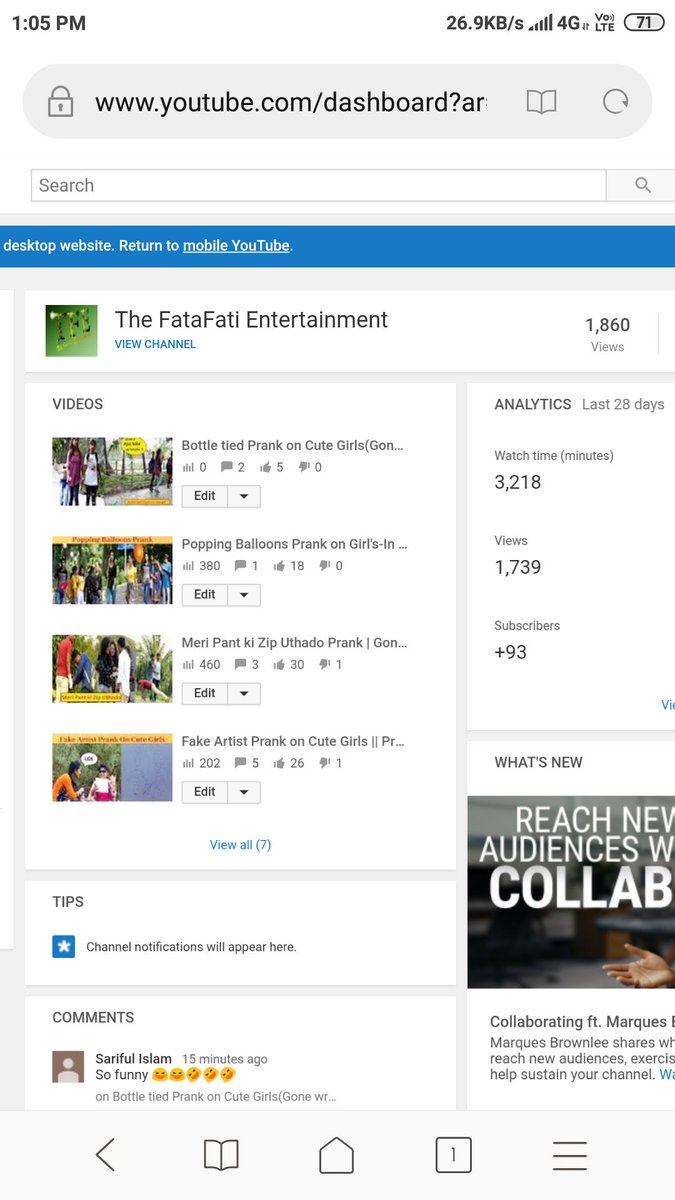Open the tabs counter showing 1
675x1200 pixels.
pyautogui.click(x=453, y=1155)
